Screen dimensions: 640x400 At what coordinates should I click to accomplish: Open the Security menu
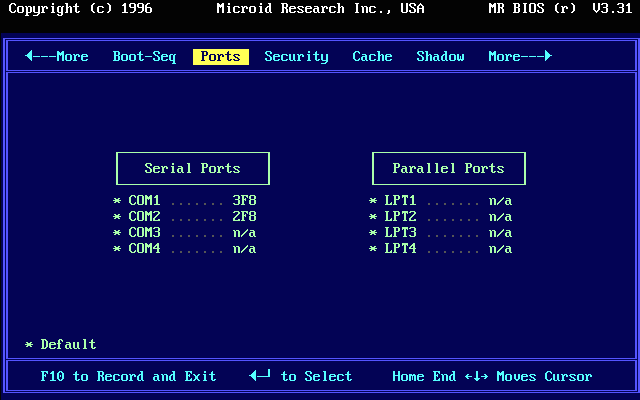pyautogui.click(x=296, y=56)
